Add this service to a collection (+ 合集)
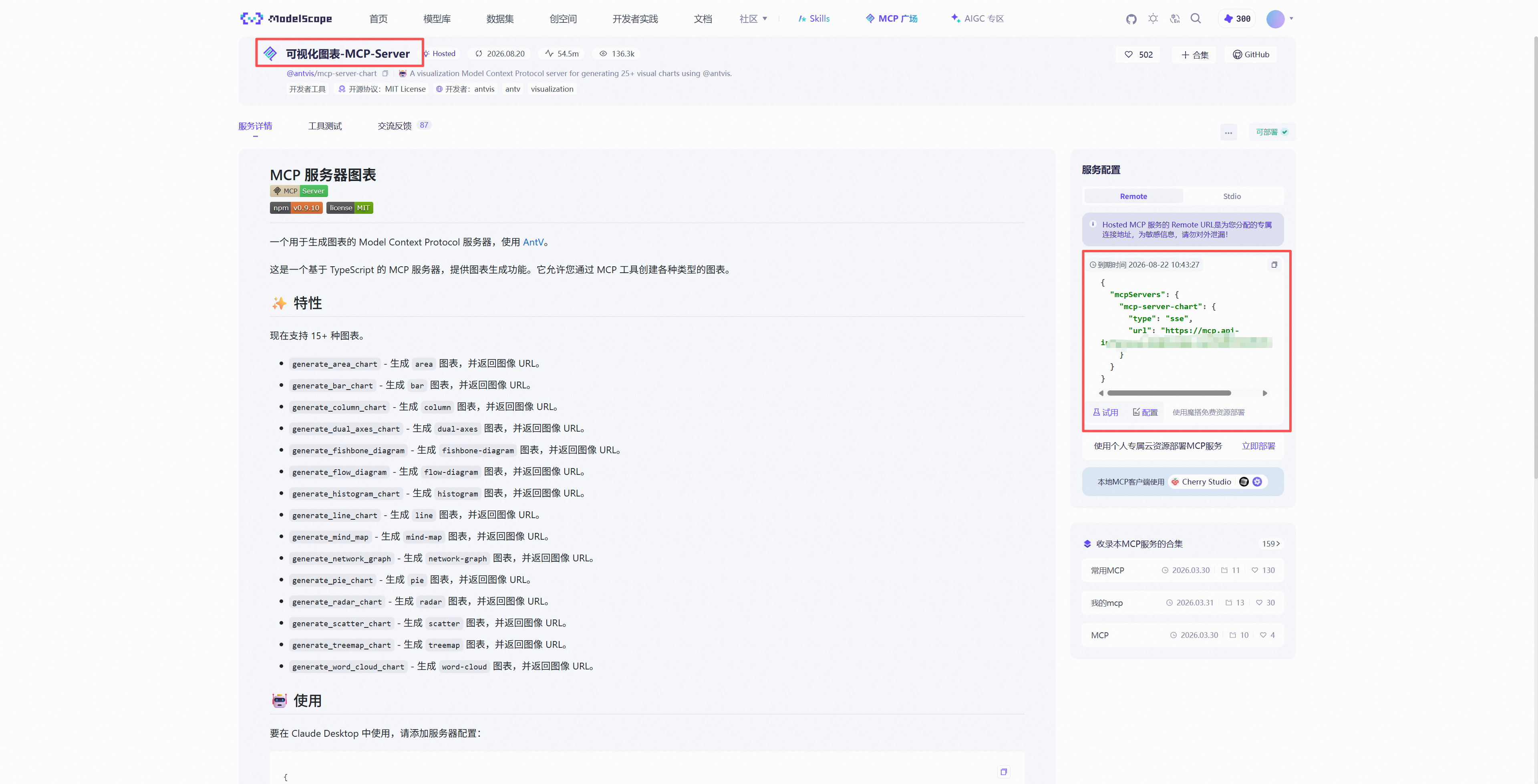This screenshot has height=784, width=1538. coord(1194,54)
